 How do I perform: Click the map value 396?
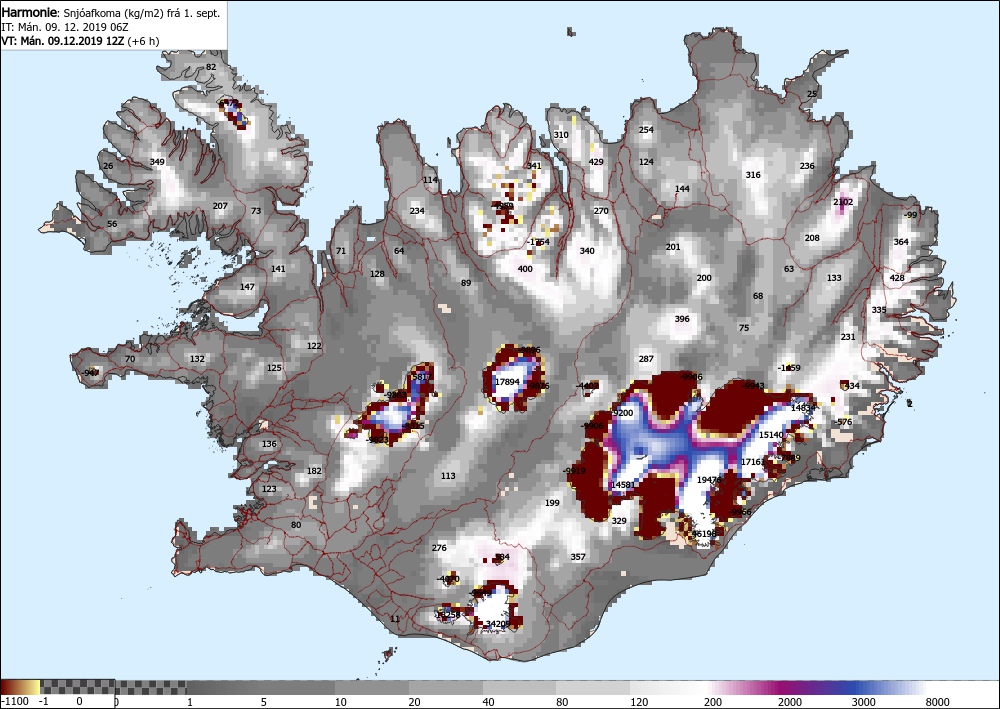click(682, 319)
